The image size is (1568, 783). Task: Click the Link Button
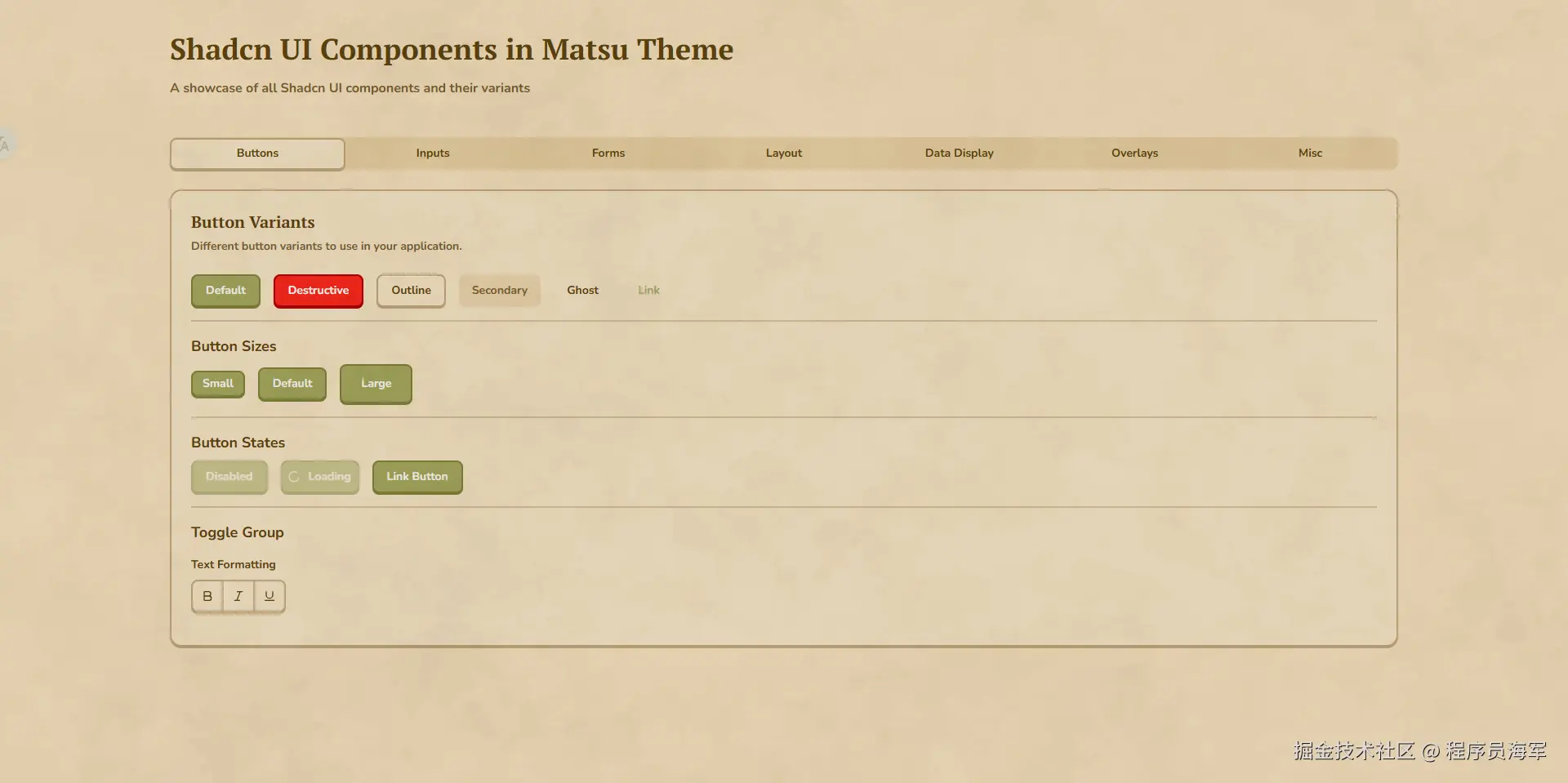[417, 477]
